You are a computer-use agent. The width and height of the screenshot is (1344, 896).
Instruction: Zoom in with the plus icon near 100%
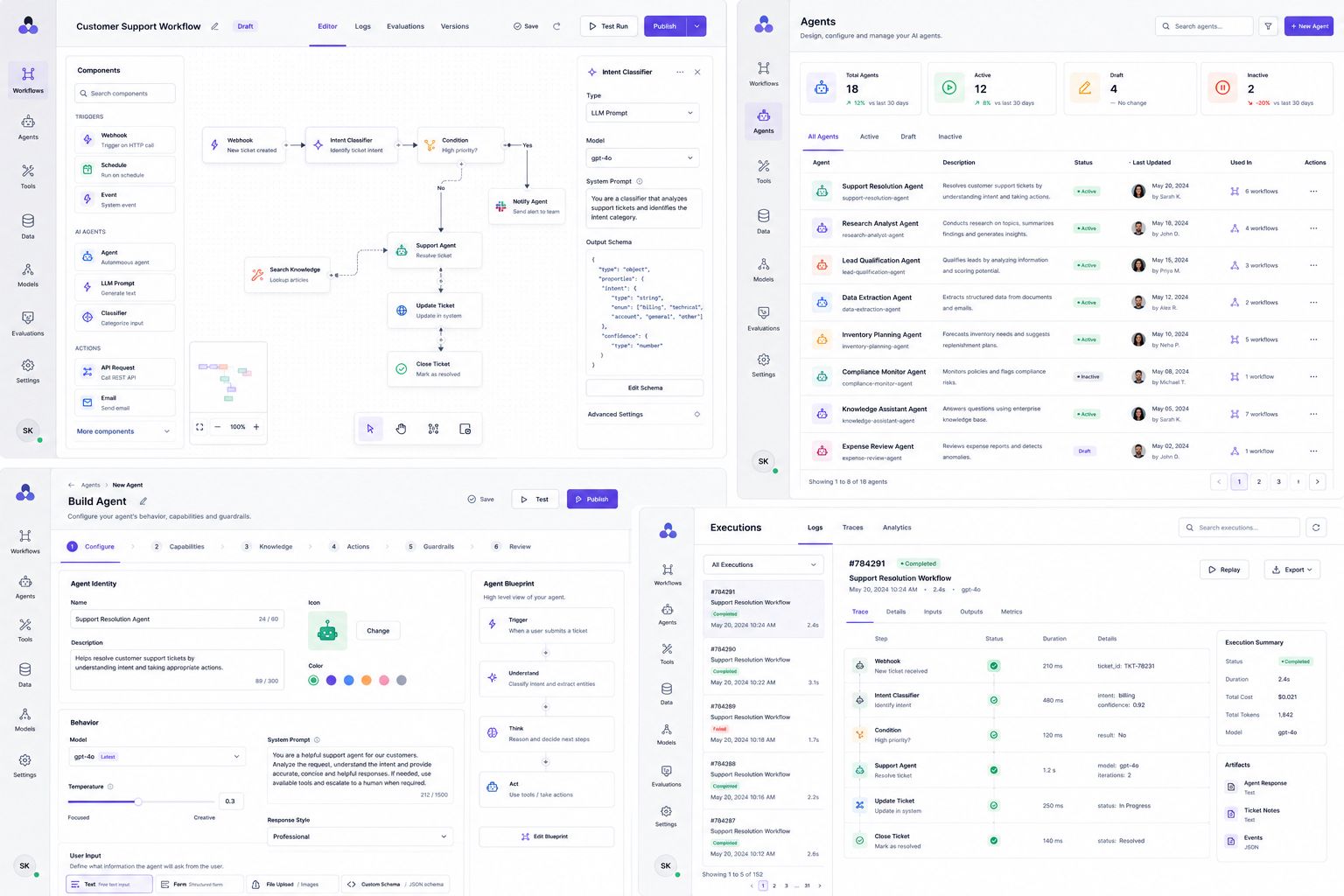(256, 427)
